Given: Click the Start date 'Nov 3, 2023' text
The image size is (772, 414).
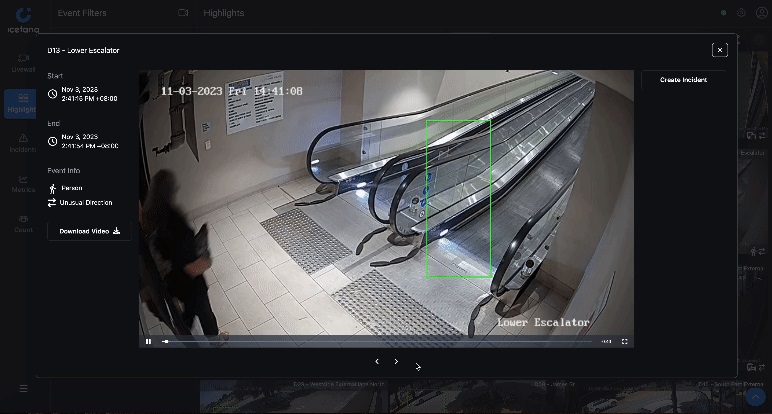Looking at the screenshot, I should click(79, 90).
